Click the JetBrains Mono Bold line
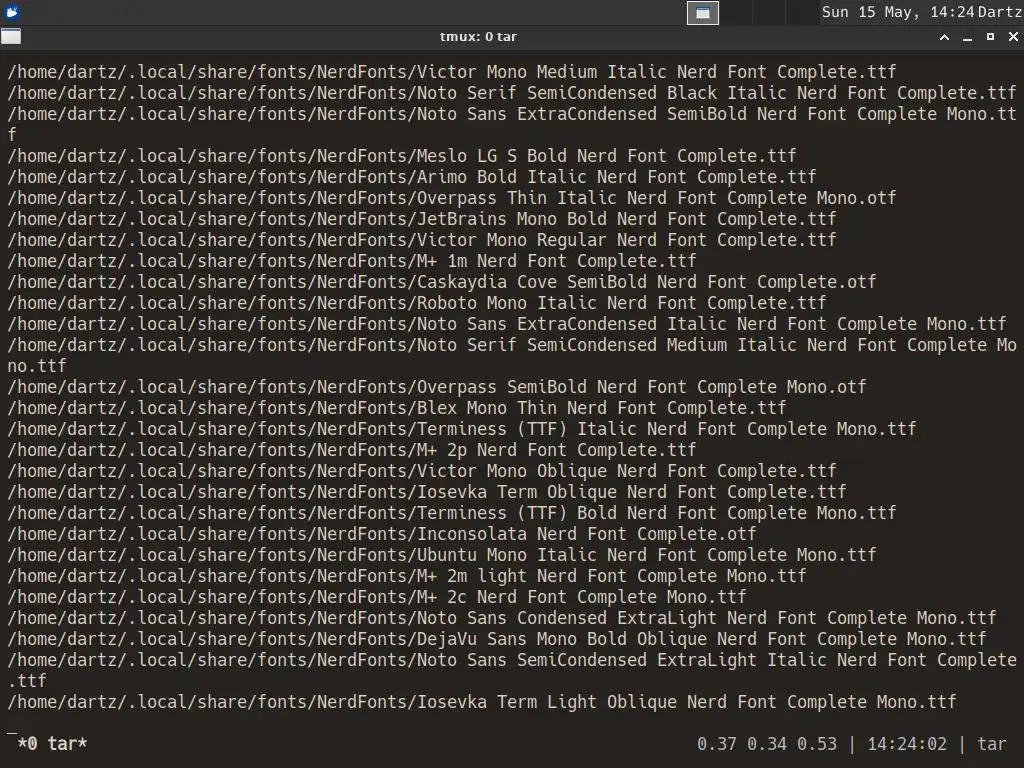Image resolution: width=1024 pixels, height=768 pixels. point(422,218)
